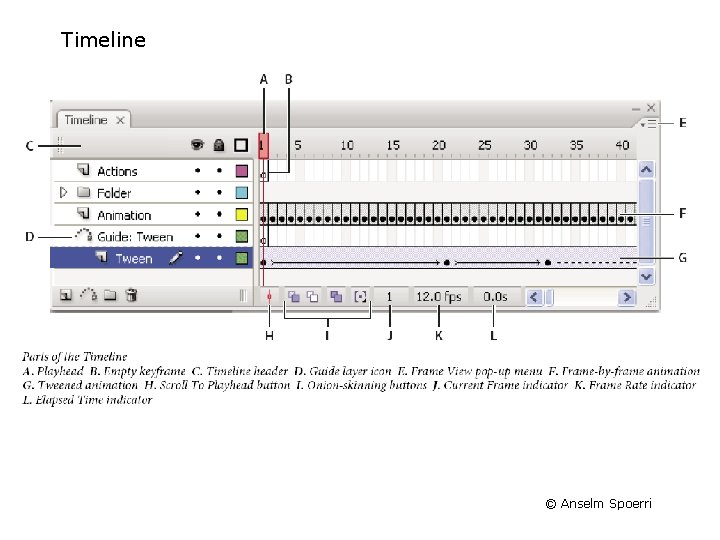Viewport: 720px width, 540px height.
Task: Click frame 35 on the timeline ruler
Action: [576, 146]
